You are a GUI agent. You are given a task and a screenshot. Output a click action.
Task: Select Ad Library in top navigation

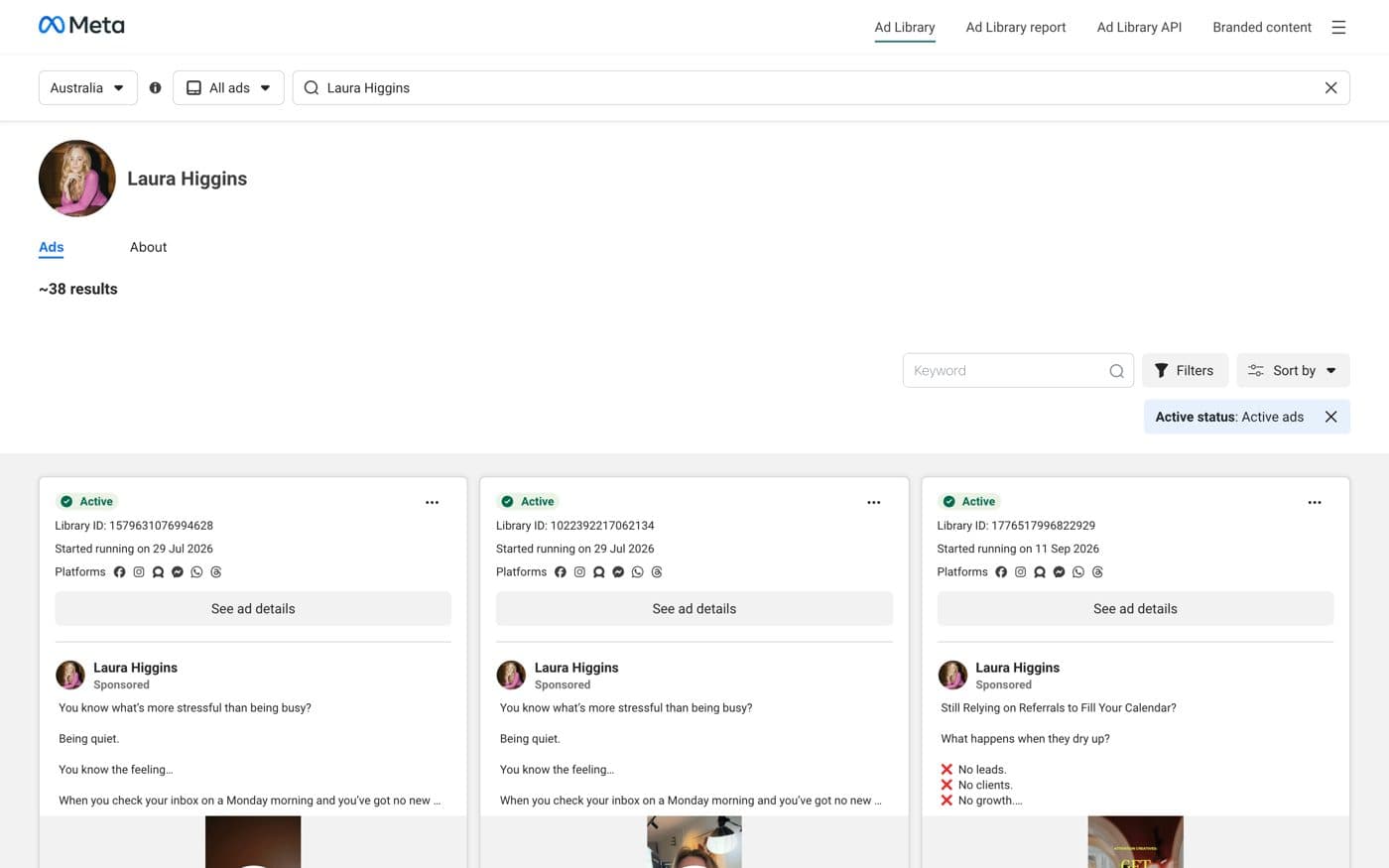905,28
